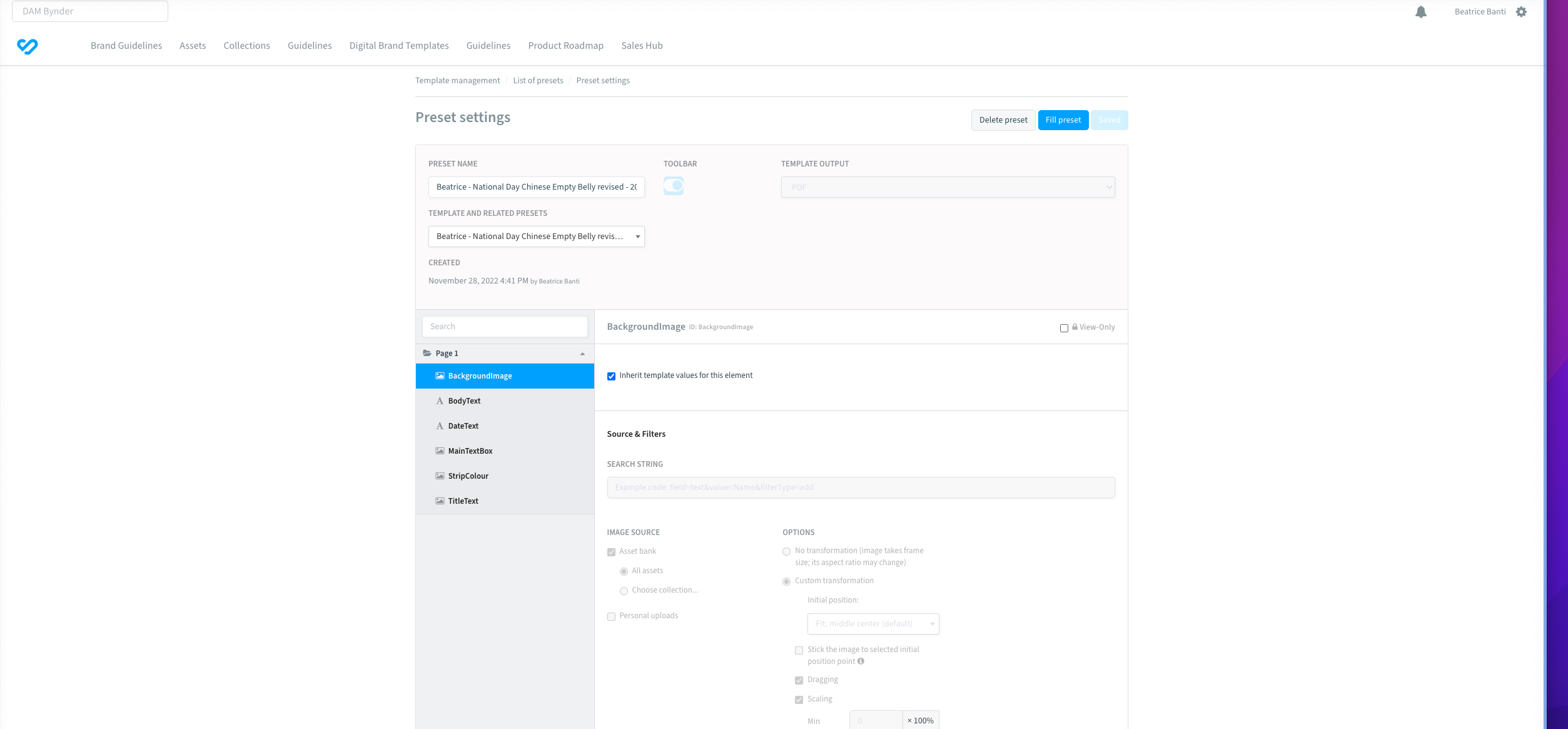Open the Sales Hub menu item

[642, 46]
